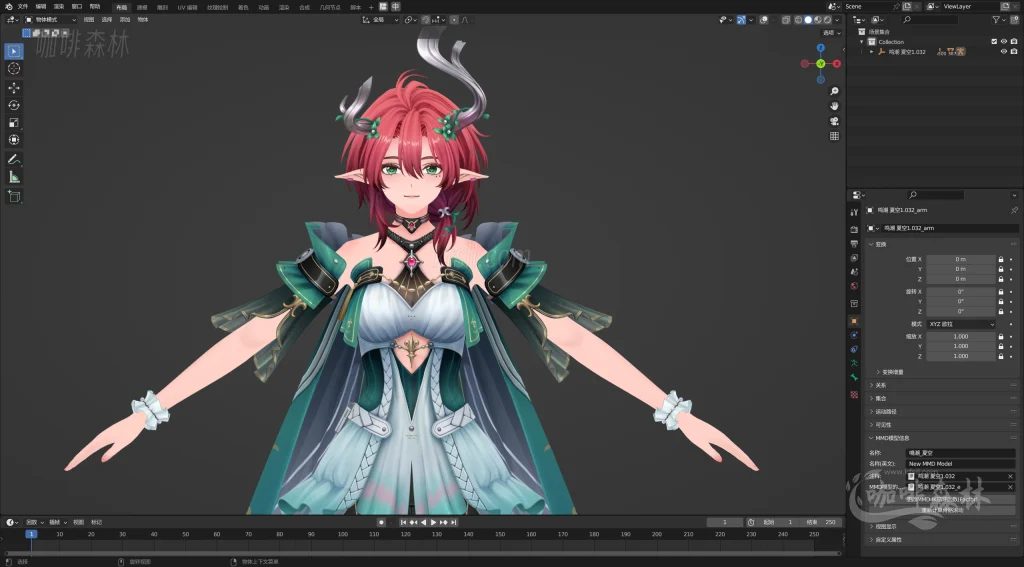
Task: Open the Tool properties tab
Action: coord(854,212)
